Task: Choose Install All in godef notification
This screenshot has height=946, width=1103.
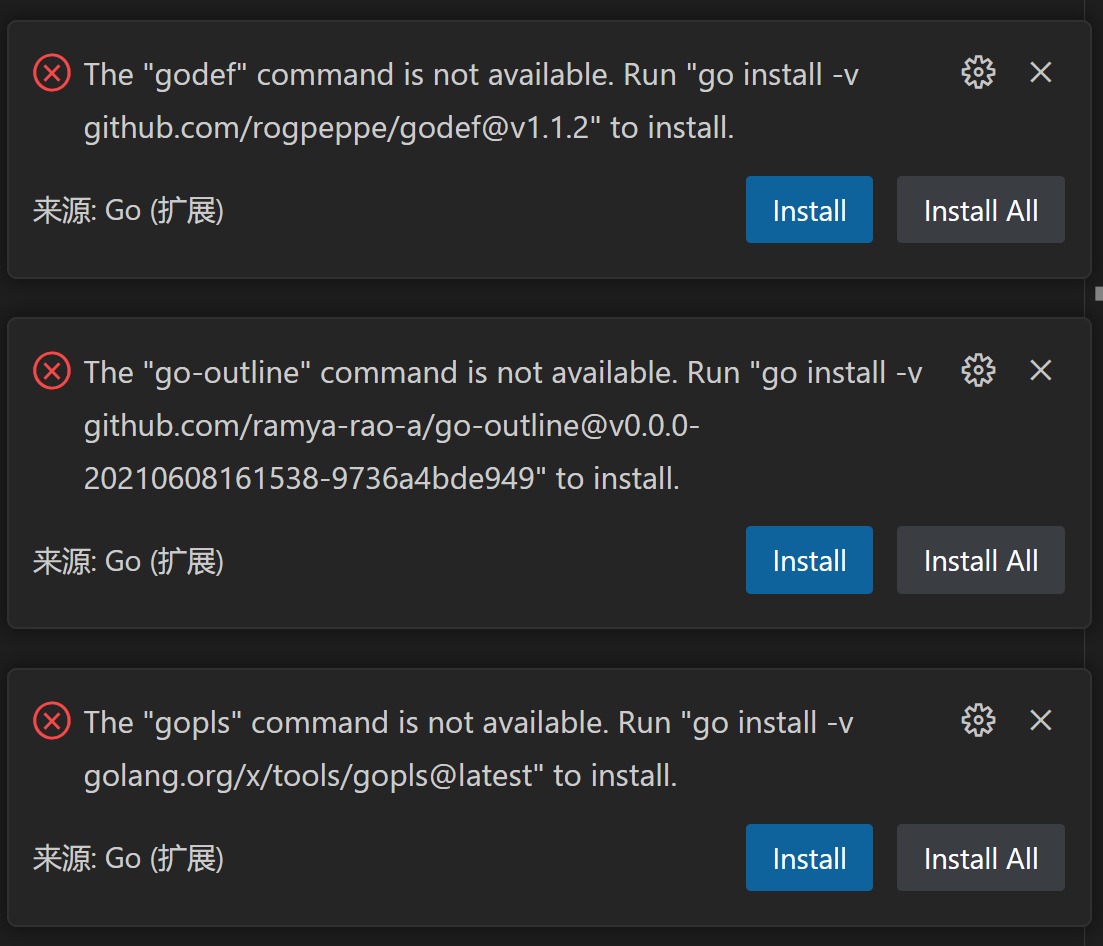Action: click(x=981, y=210)
